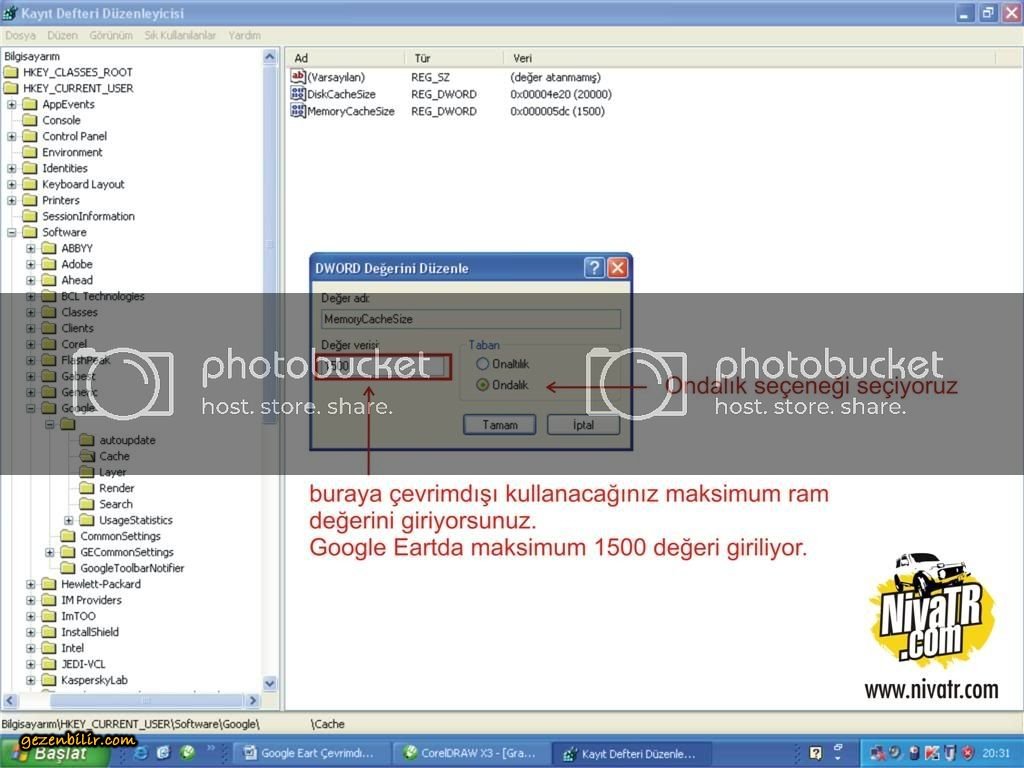
Task: Expand the Adobe registry key
Action: [x=31, y=264]
